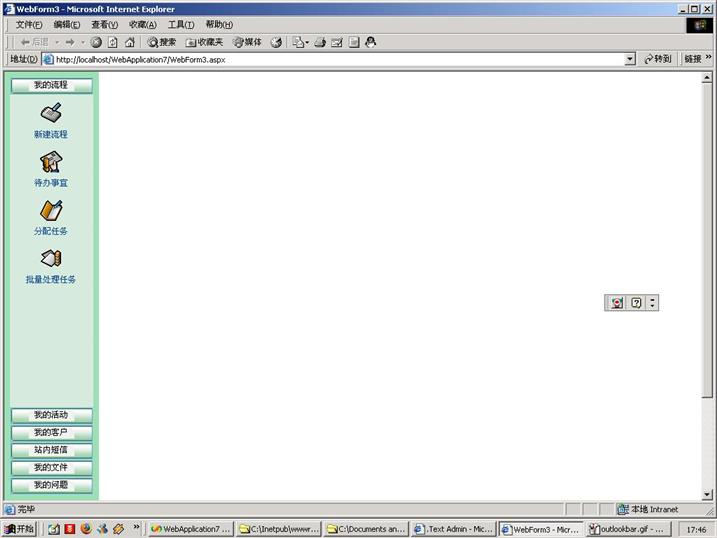The image size is (717, 538).
Task: Click the vertical scrollbar down arrow
Action: click(707, 494)
